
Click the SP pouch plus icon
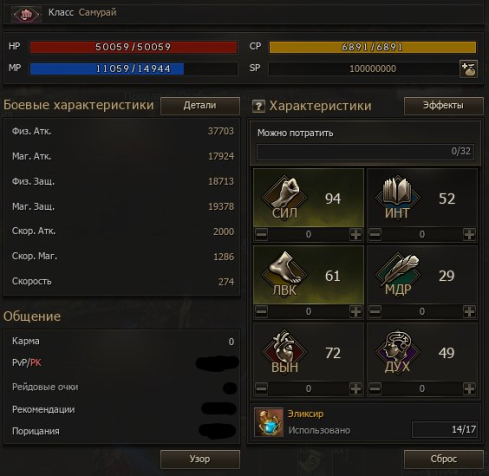tap(468, 69)
